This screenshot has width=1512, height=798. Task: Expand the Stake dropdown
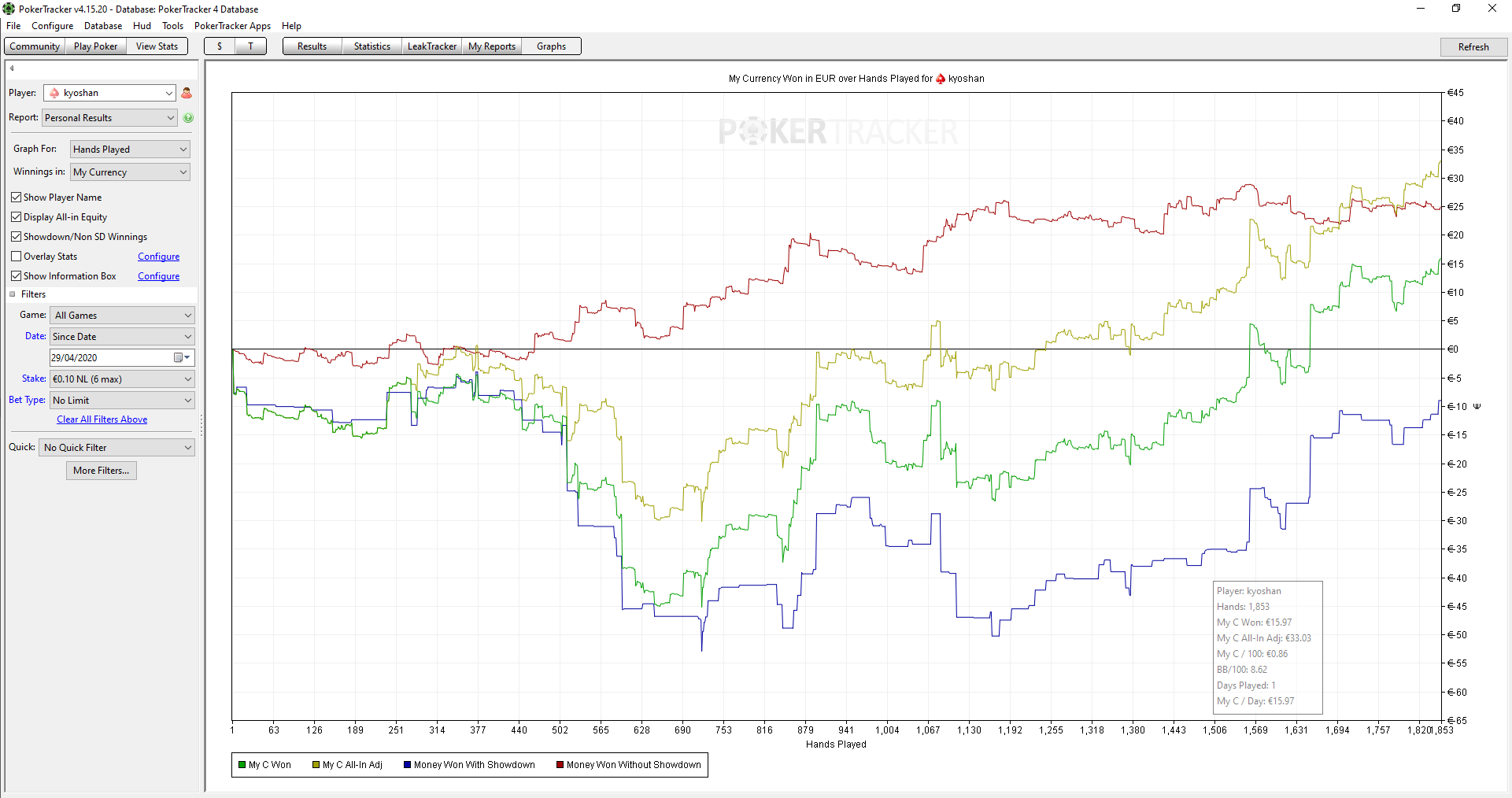click(122, 379)
